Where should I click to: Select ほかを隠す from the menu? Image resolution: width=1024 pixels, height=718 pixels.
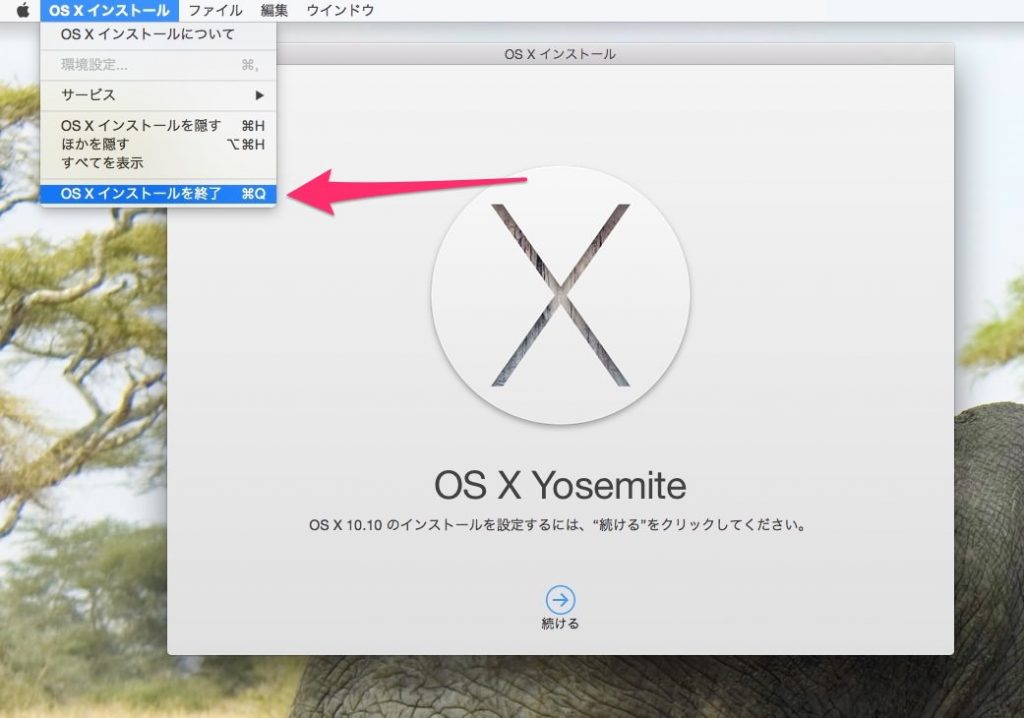[x=158, y=144]
